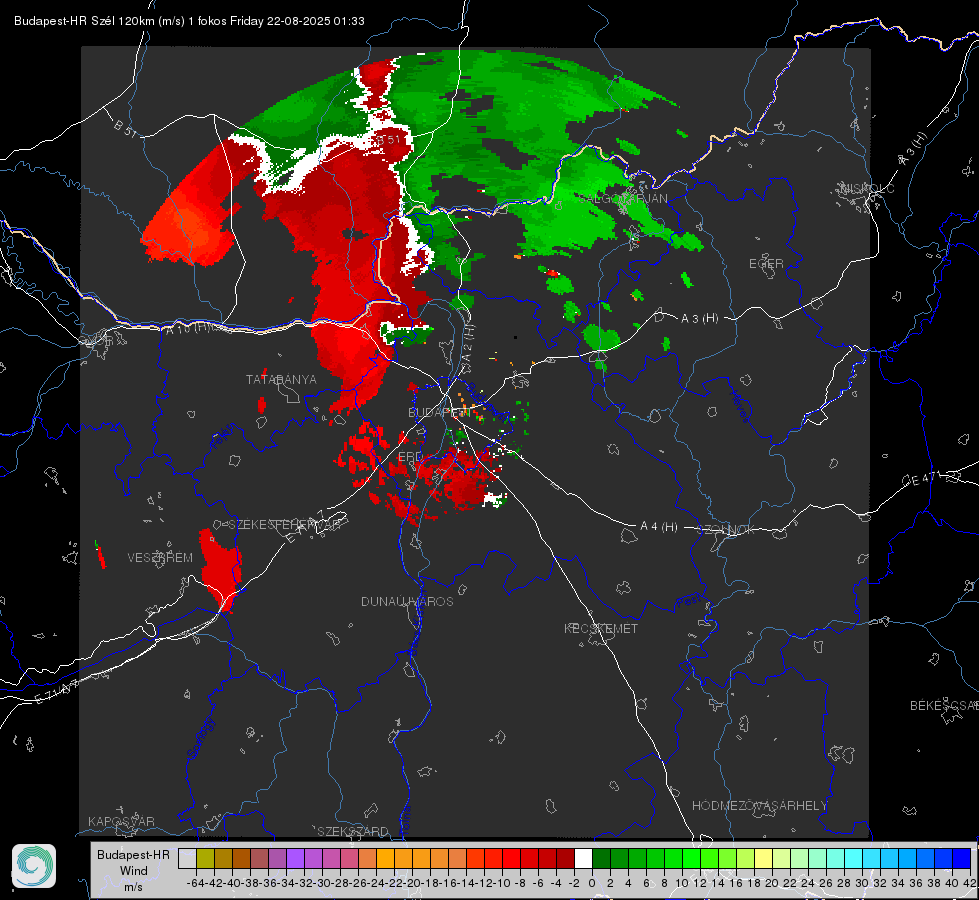Image resolution: width=979 pixels, height=900 pixels.
Task: Select the MISKOLC city label
Action: click(x=868, y=189)
